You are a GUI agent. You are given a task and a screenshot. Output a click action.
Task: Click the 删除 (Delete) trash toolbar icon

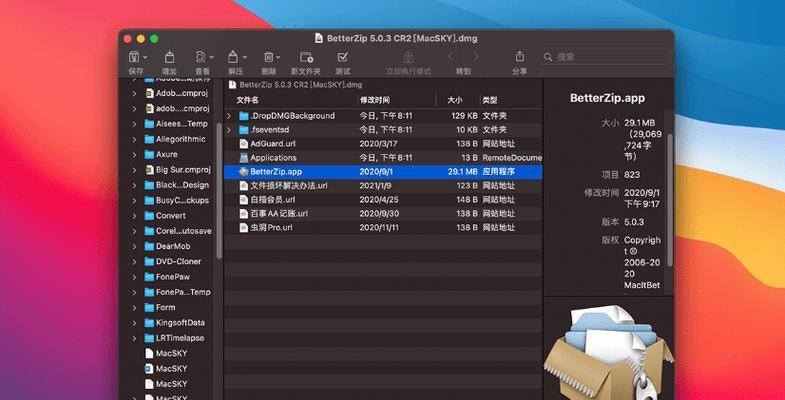point(269,57)
